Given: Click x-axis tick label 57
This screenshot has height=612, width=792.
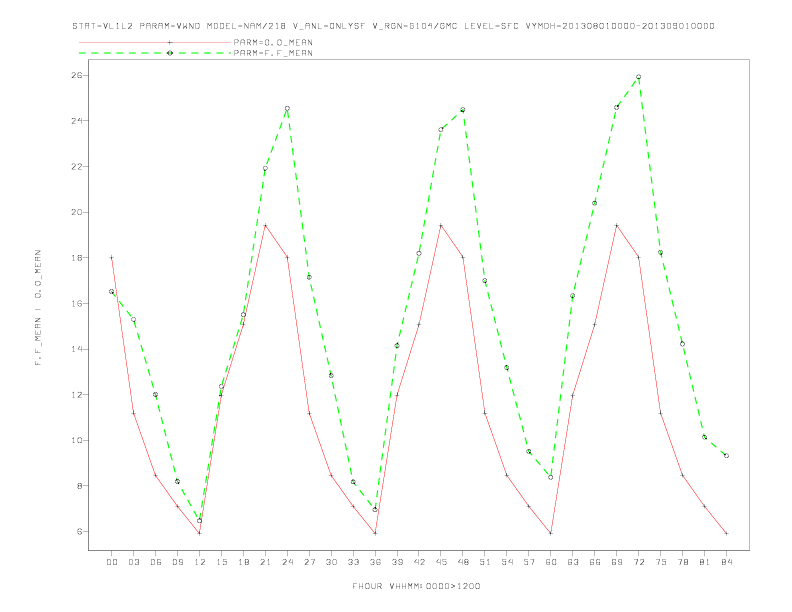Looking at the screenshot, I should [x=529, y=562].
